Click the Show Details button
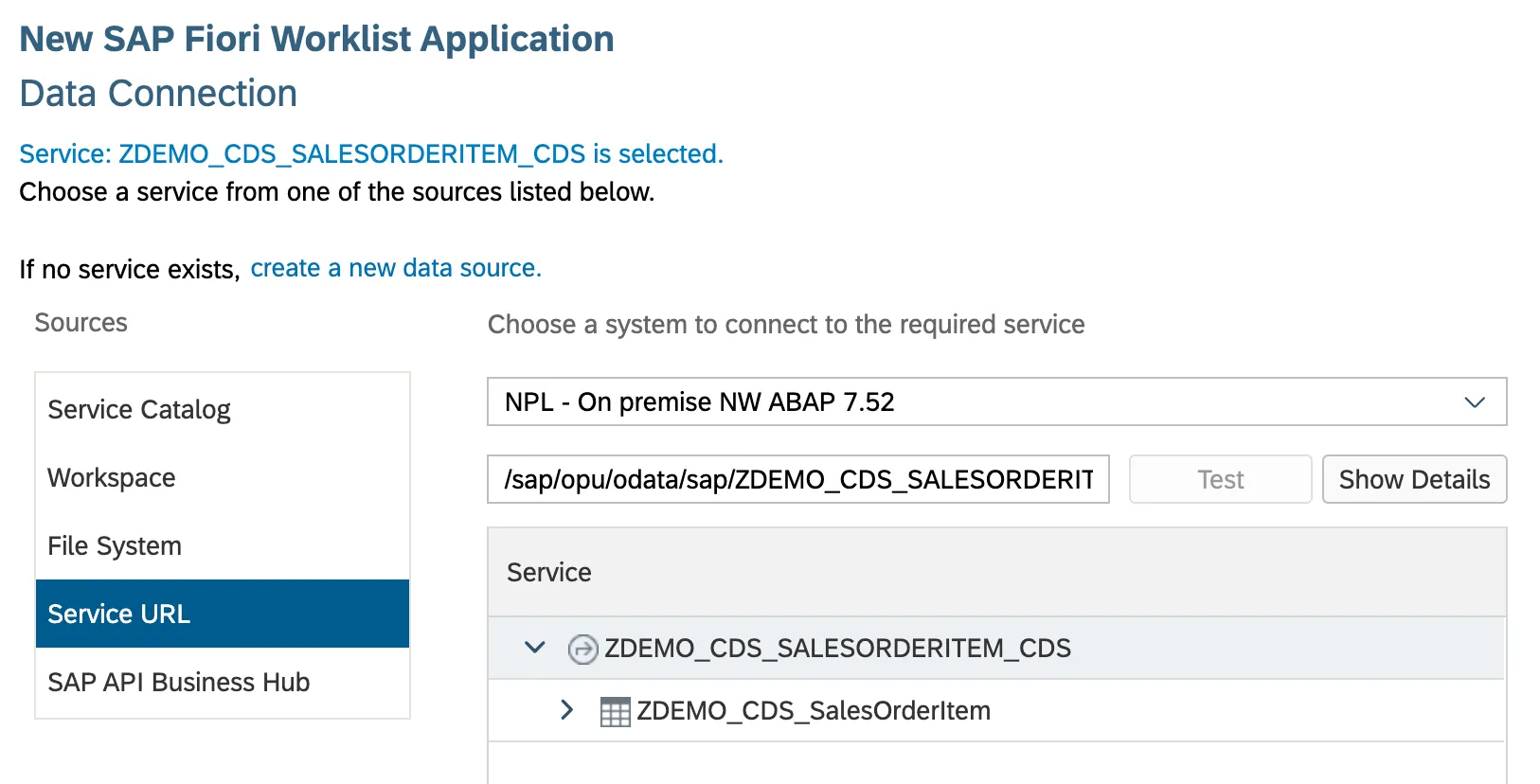1540x784 pixels. (1413, 480)
